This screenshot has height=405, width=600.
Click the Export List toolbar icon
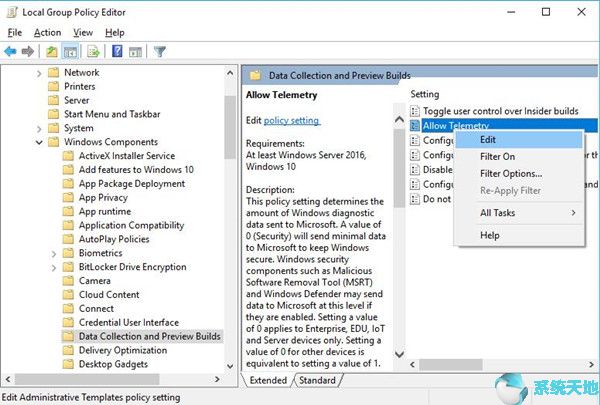click(93, 51)
